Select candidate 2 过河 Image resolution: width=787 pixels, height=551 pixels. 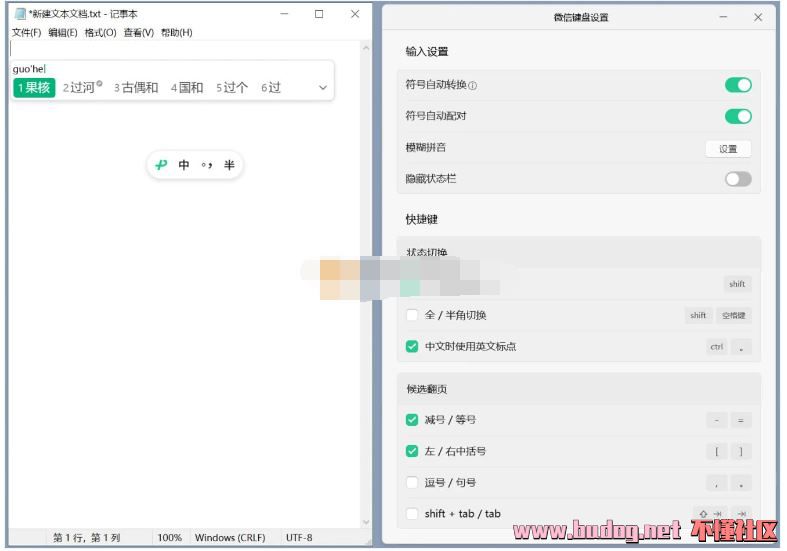pyautogui.click(x=82, y=88)
